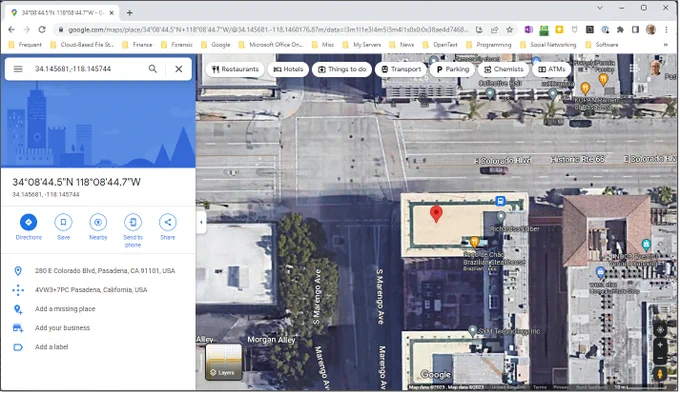Open Street View pegman
Viewport: 680px width, 394px height.
[x=660, y=374]
